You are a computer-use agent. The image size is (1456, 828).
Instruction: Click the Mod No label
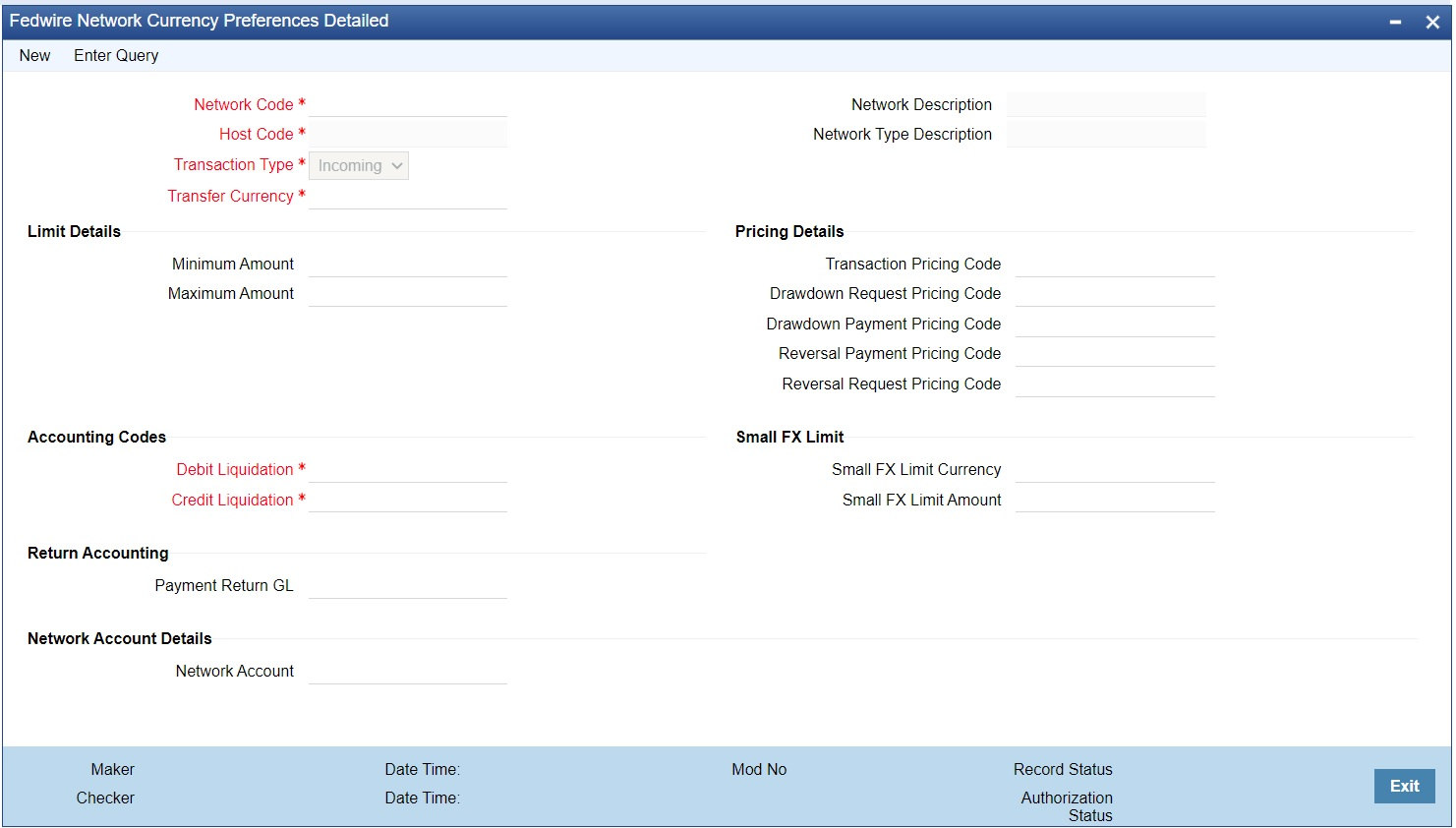(x=759, y=770)
